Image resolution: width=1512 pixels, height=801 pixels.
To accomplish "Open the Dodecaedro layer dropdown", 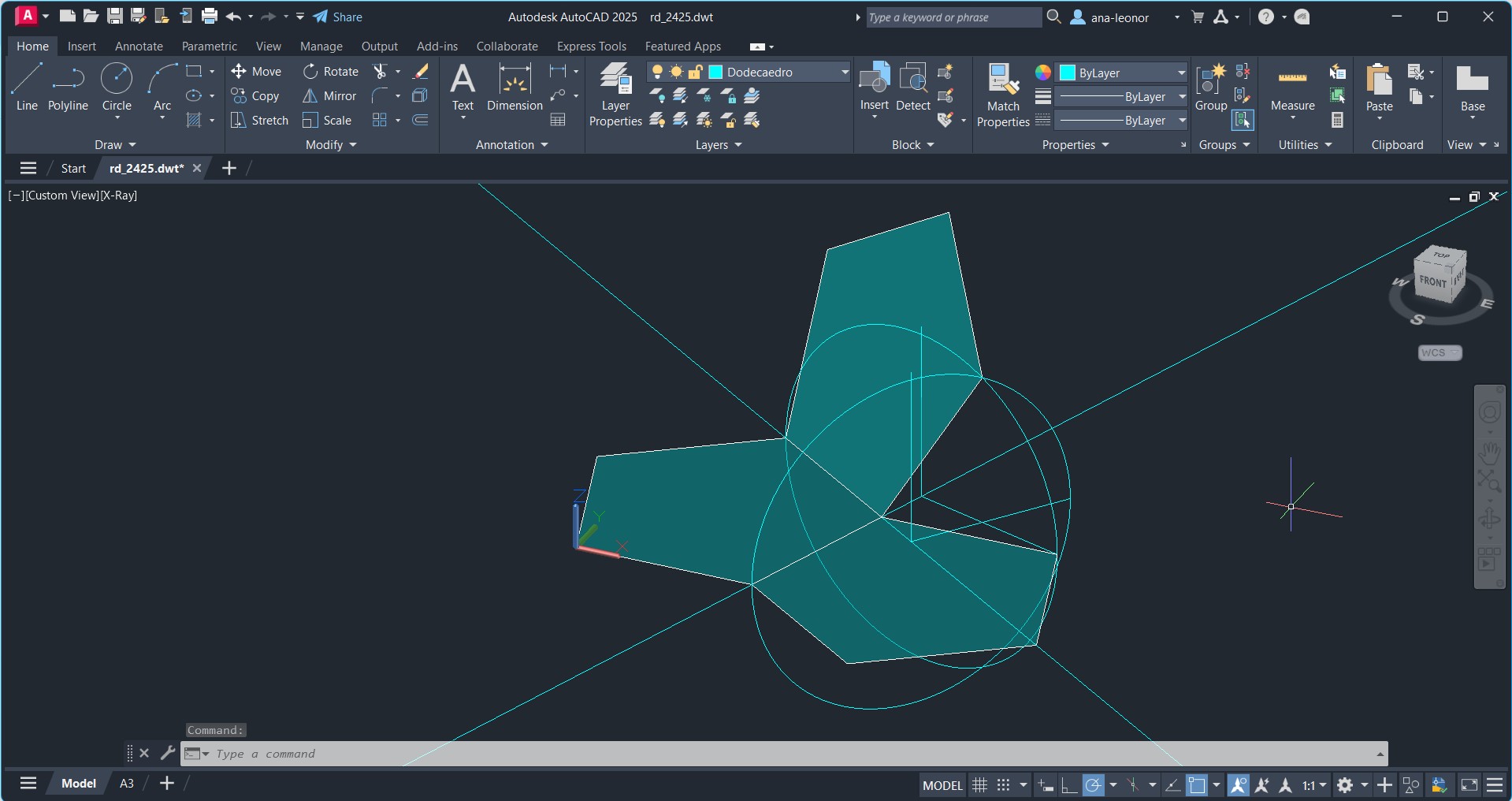I will 845,73.
